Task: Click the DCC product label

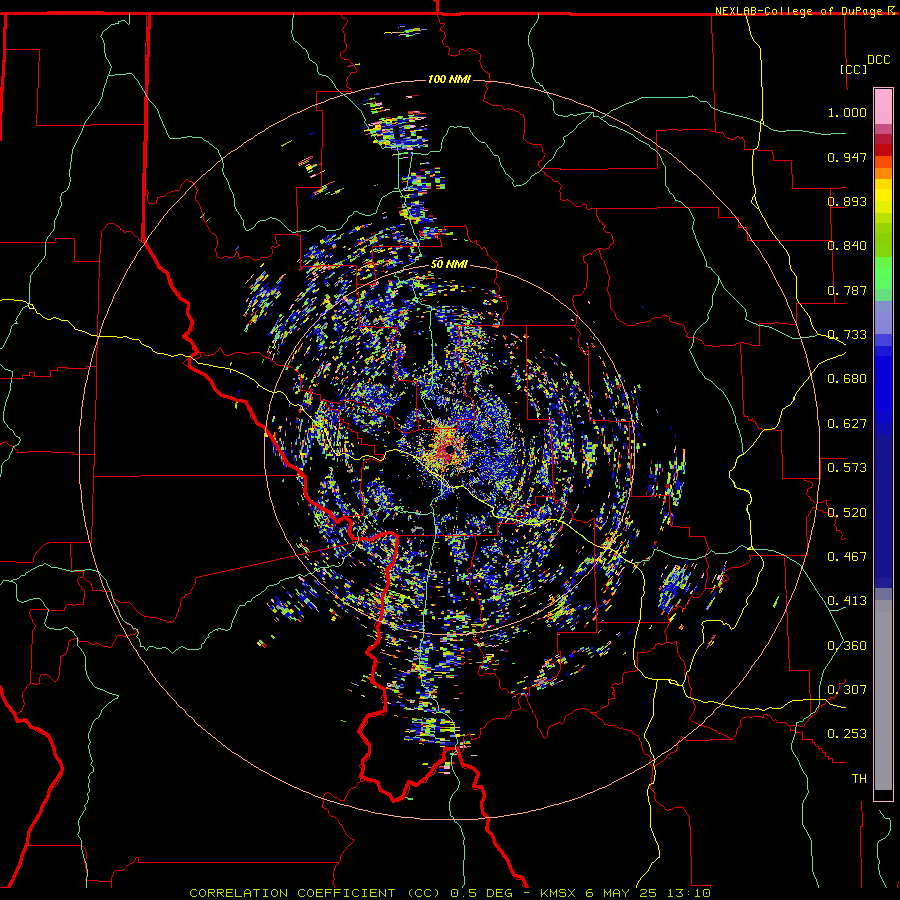Action: (x=878, y=60)
